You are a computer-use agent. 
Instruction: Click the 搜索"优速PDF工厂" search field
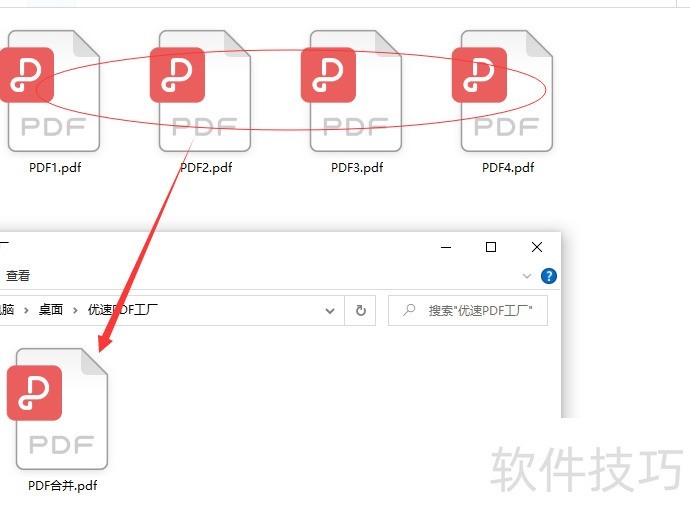tap(468, 311)
